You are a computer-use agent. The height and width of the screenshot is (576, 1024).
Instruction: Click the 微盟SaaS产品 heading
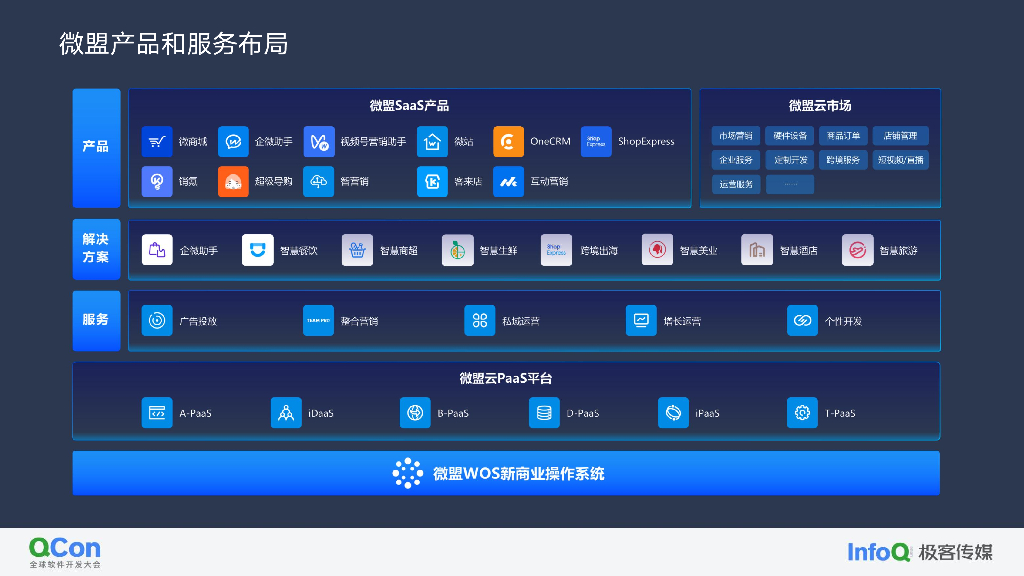click(x=409, y=106)
